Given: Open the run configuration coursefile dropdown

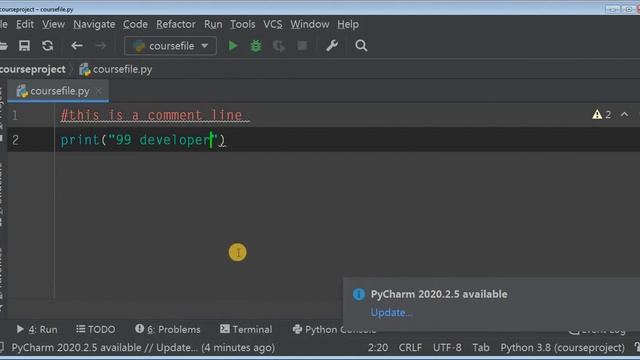Looking at the screenshot, I should 170,46.
